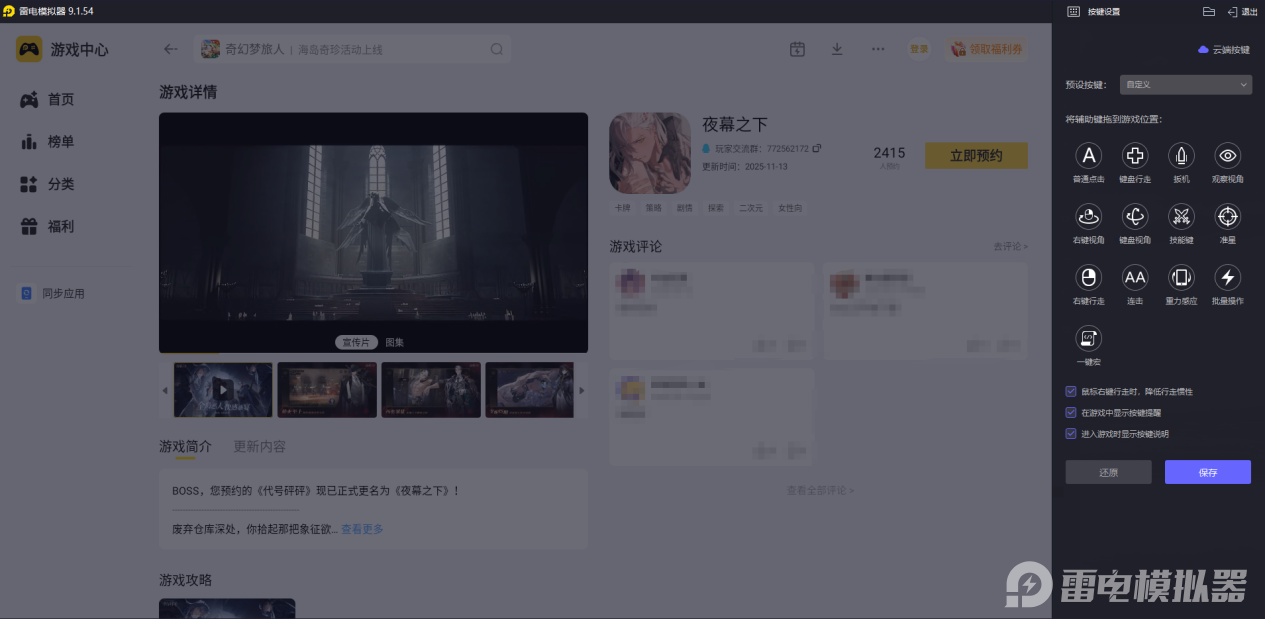Play the first video thumbnail
The height and width of the screenshot is (619, 1265).
click(x=223, y=390)
